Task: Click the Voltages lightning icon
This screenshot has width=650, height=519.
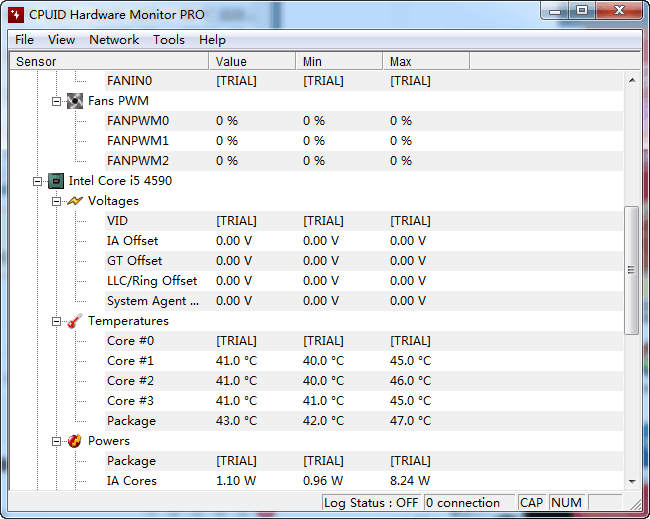Action: [75, 201]
